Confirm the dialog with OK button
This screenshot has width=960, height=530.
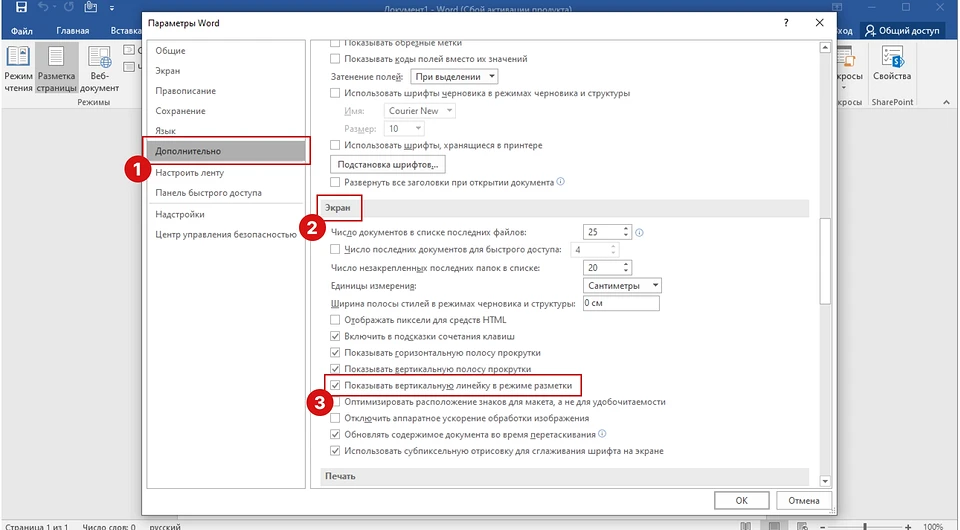(741, 499)
